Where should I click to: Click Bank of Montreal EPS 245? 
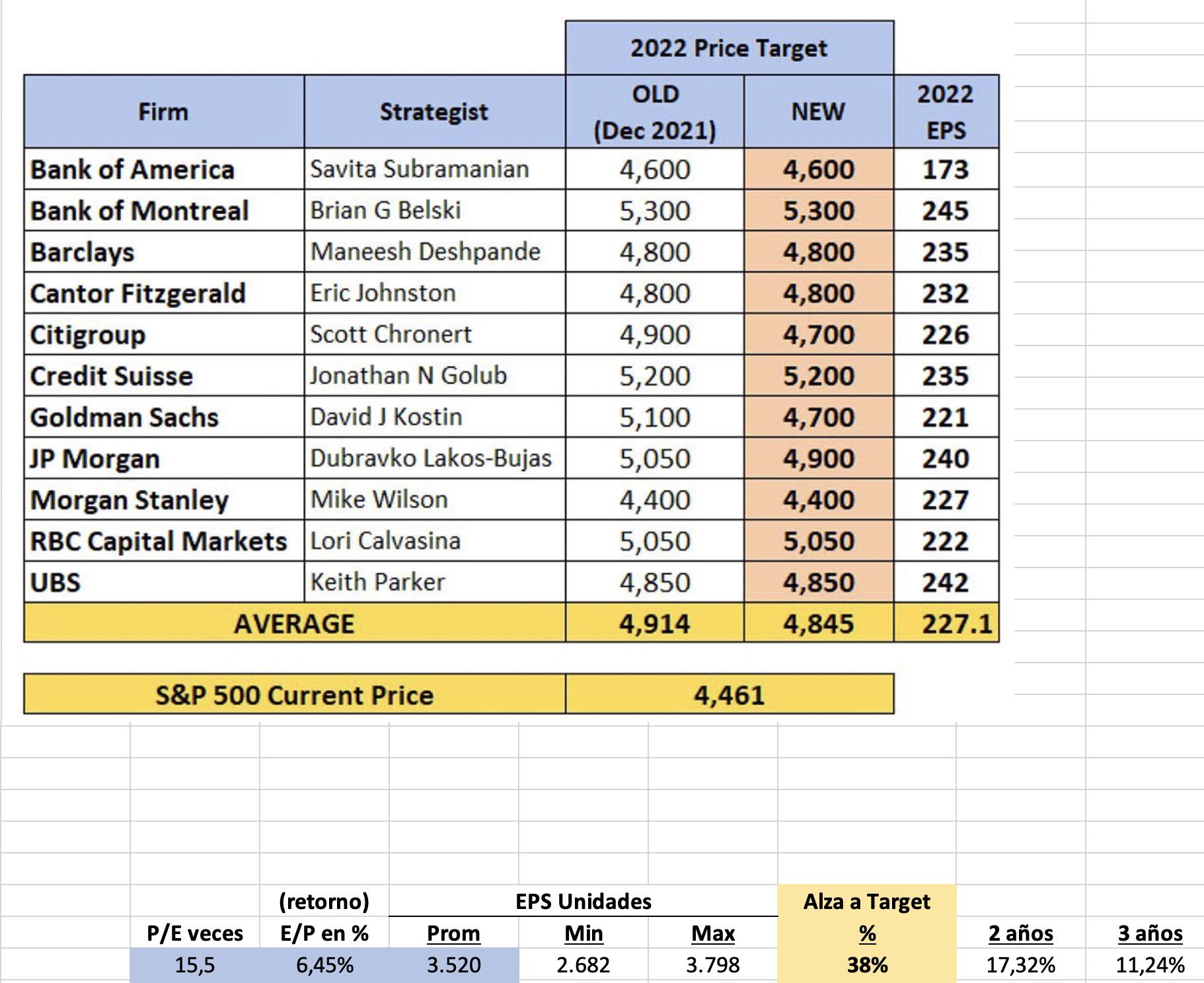coord(946,210)
